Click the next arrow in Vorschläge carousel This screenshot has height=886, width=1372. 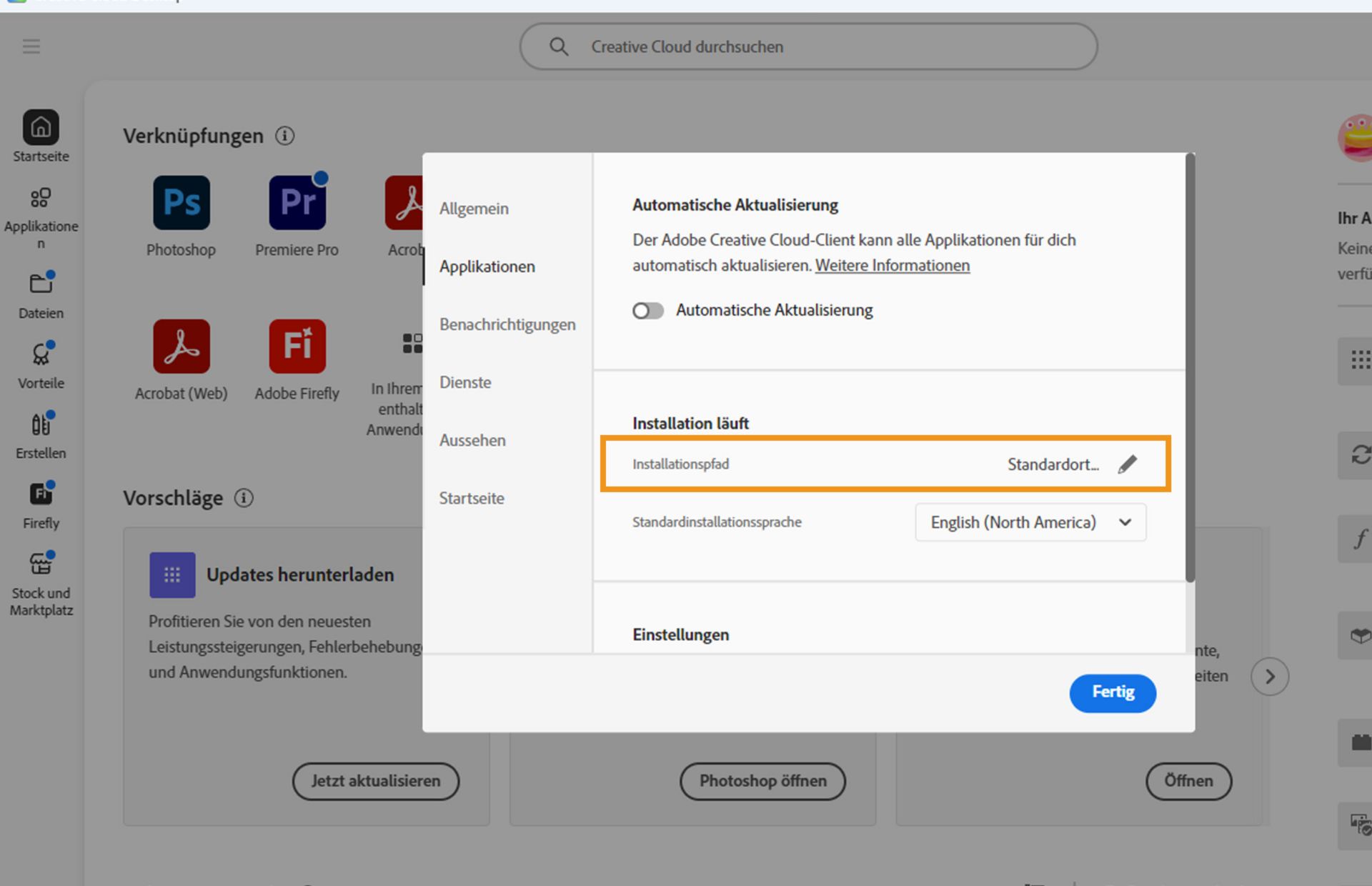click(x=1269, y=677)
